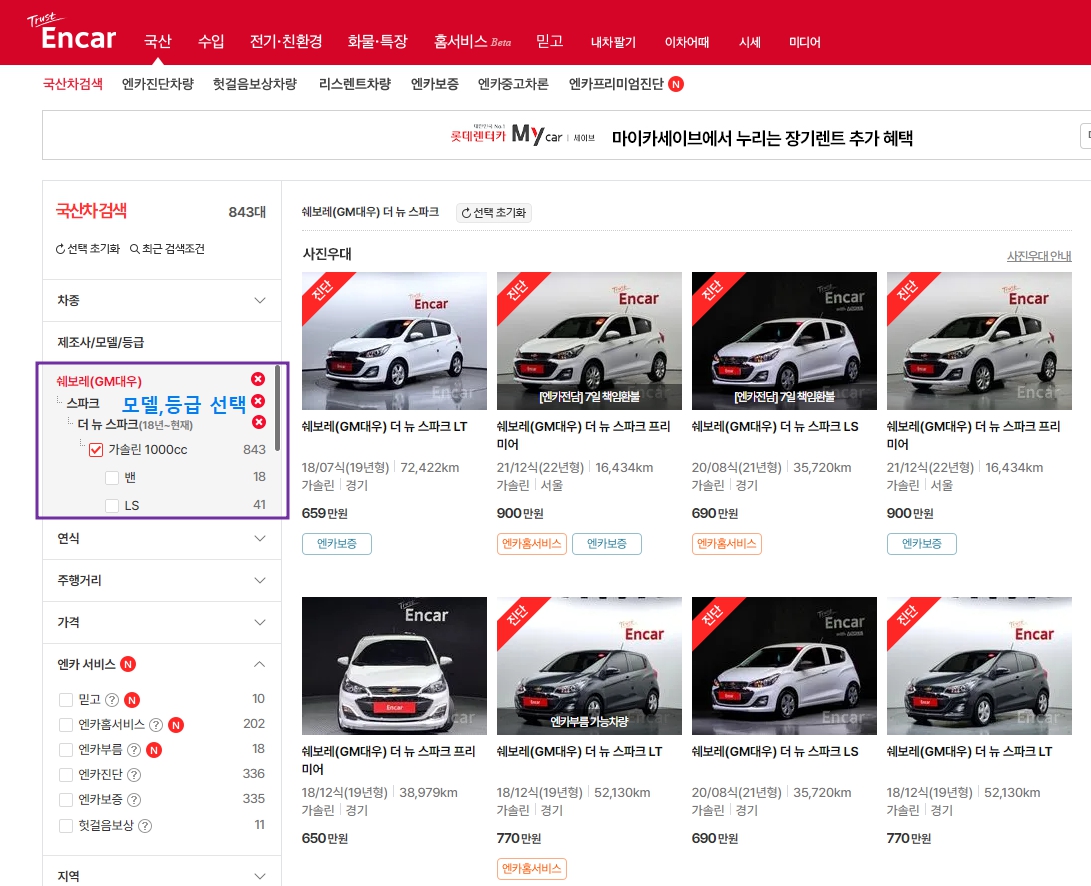Click 엔카홈서비스 badge under 38,979km row's neighbor 770만원
The width and height of the screenshot is (1091, 886).
(532, 869)
